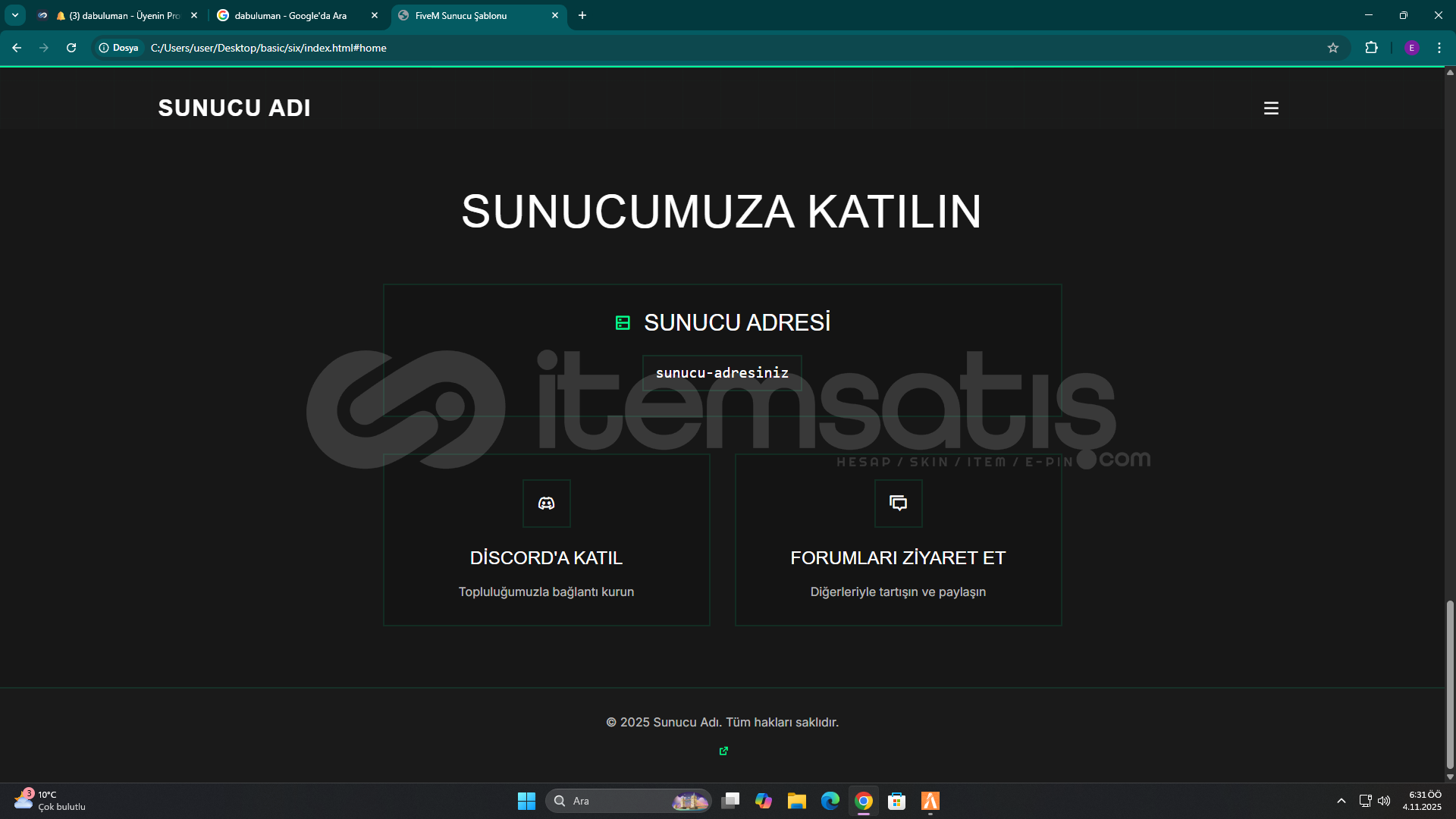Open the browser extensions puzzle icon
The image size is (1456, 819).
pyautogui.click(x=1371, y=48)
